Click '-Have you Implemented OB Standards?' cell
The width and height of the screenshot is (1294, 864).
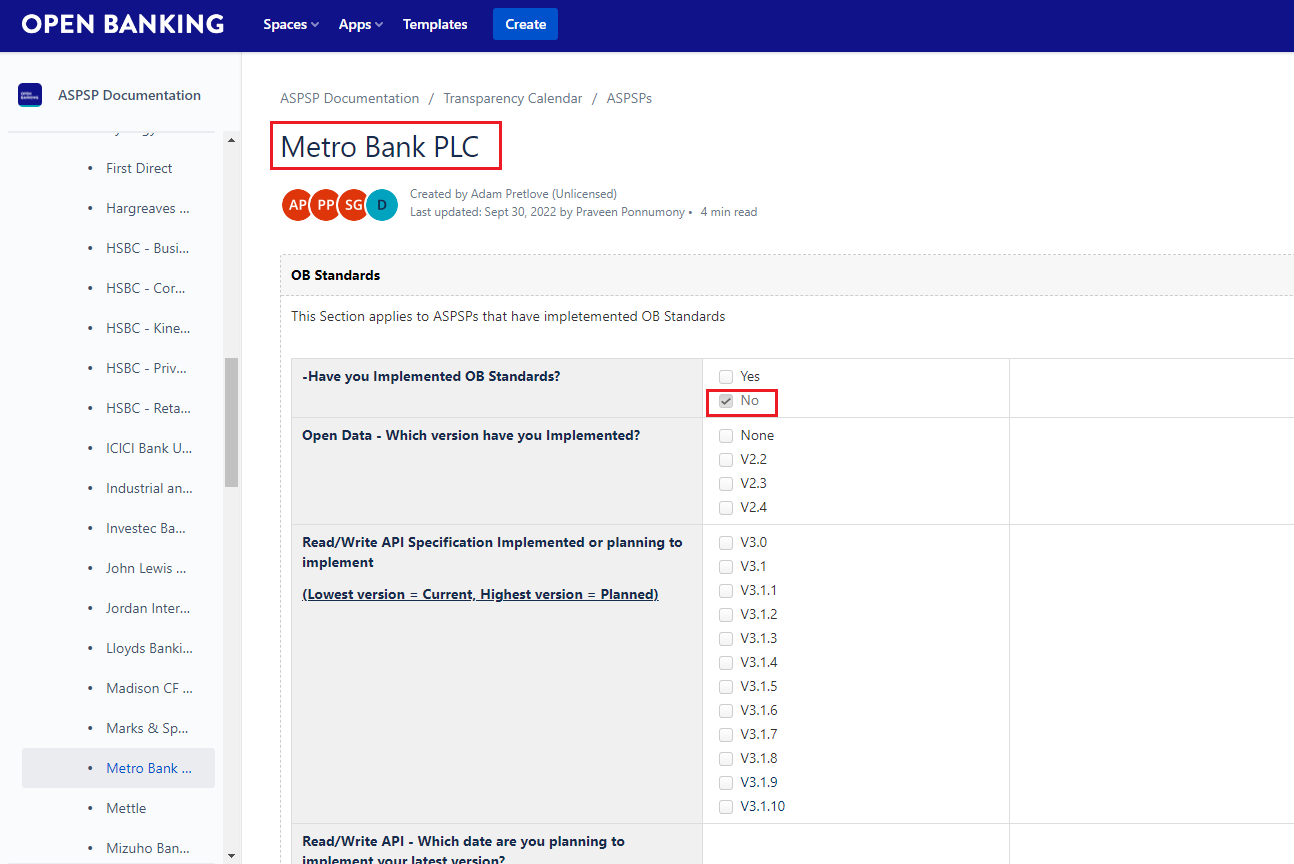click(x=497, y=388)
